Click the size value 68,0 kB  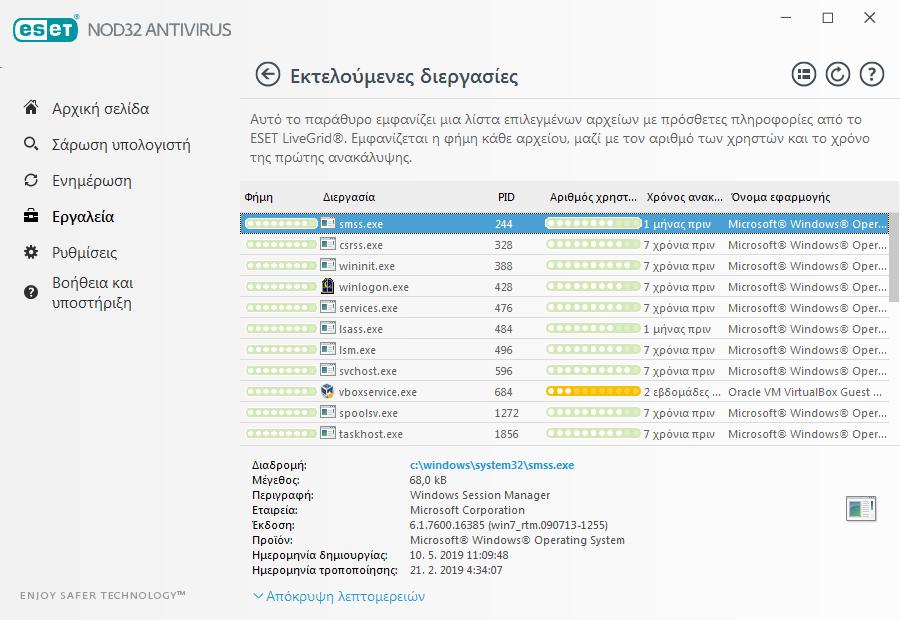[x=428, y=480]
